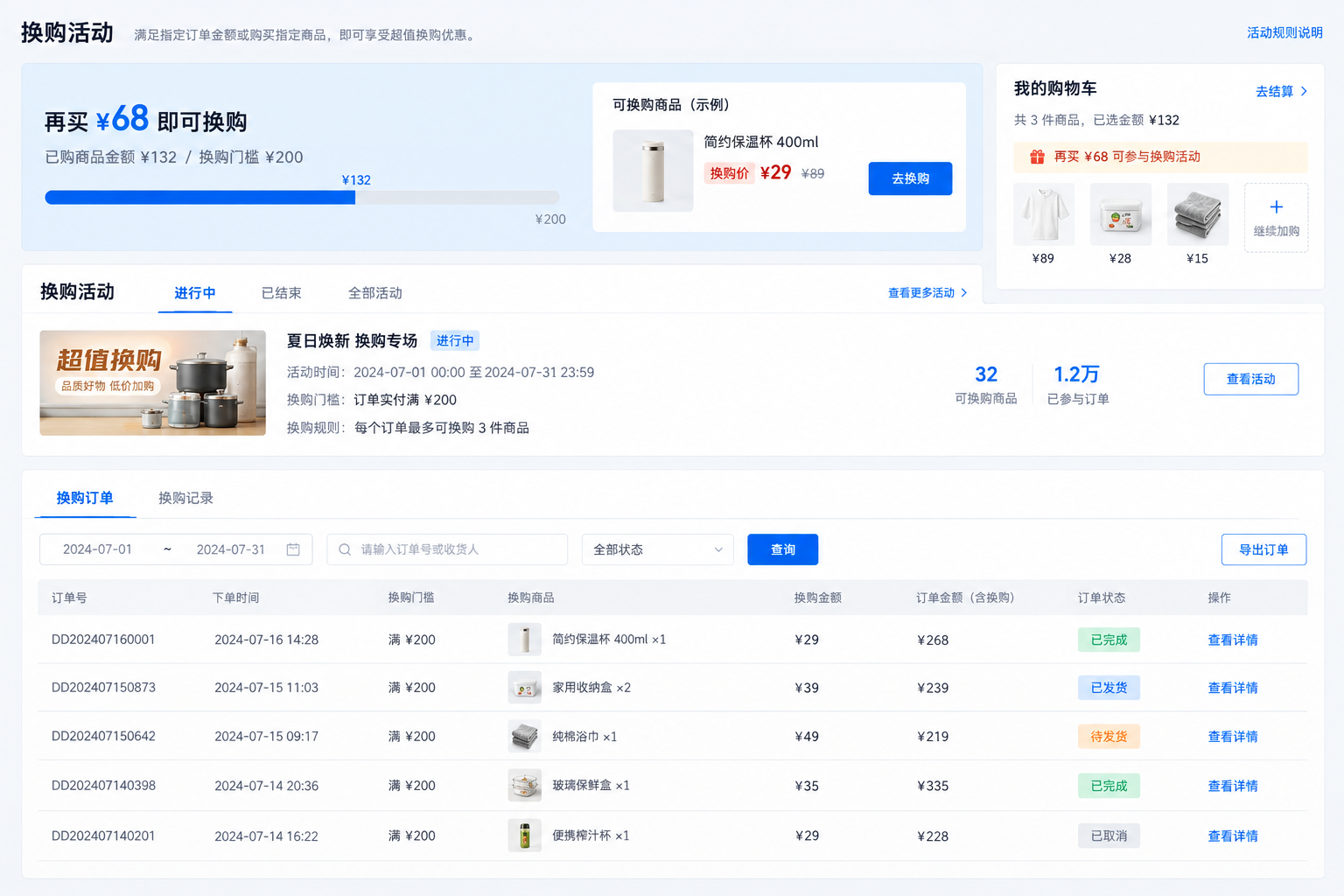Open 查看更多活动 link
The image size is (1344, 896).
pyautogui.click(x=921, y=293)
